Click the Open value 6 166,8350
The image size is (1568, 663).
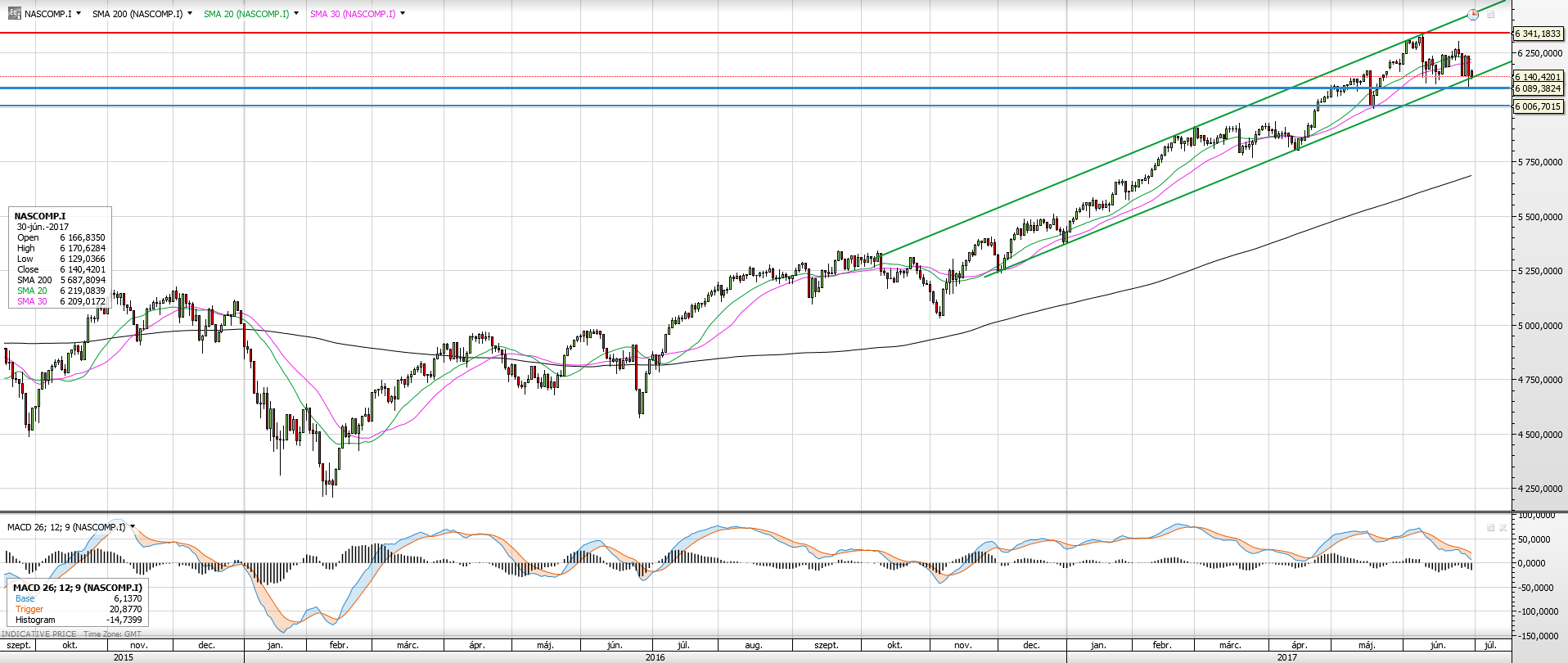[x=83, y=237]
